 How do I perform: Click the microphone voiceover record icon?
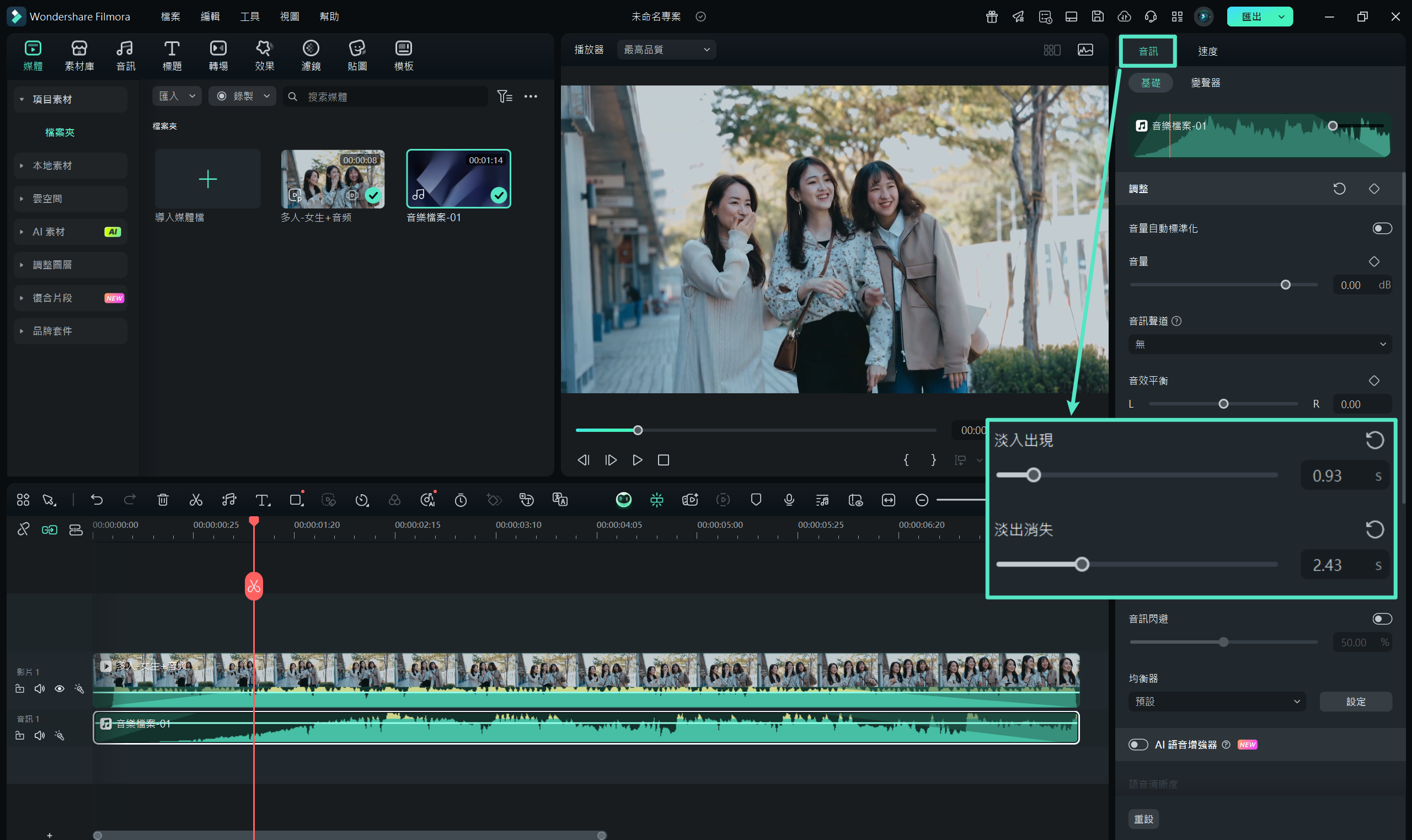click(x=789, y=500)
